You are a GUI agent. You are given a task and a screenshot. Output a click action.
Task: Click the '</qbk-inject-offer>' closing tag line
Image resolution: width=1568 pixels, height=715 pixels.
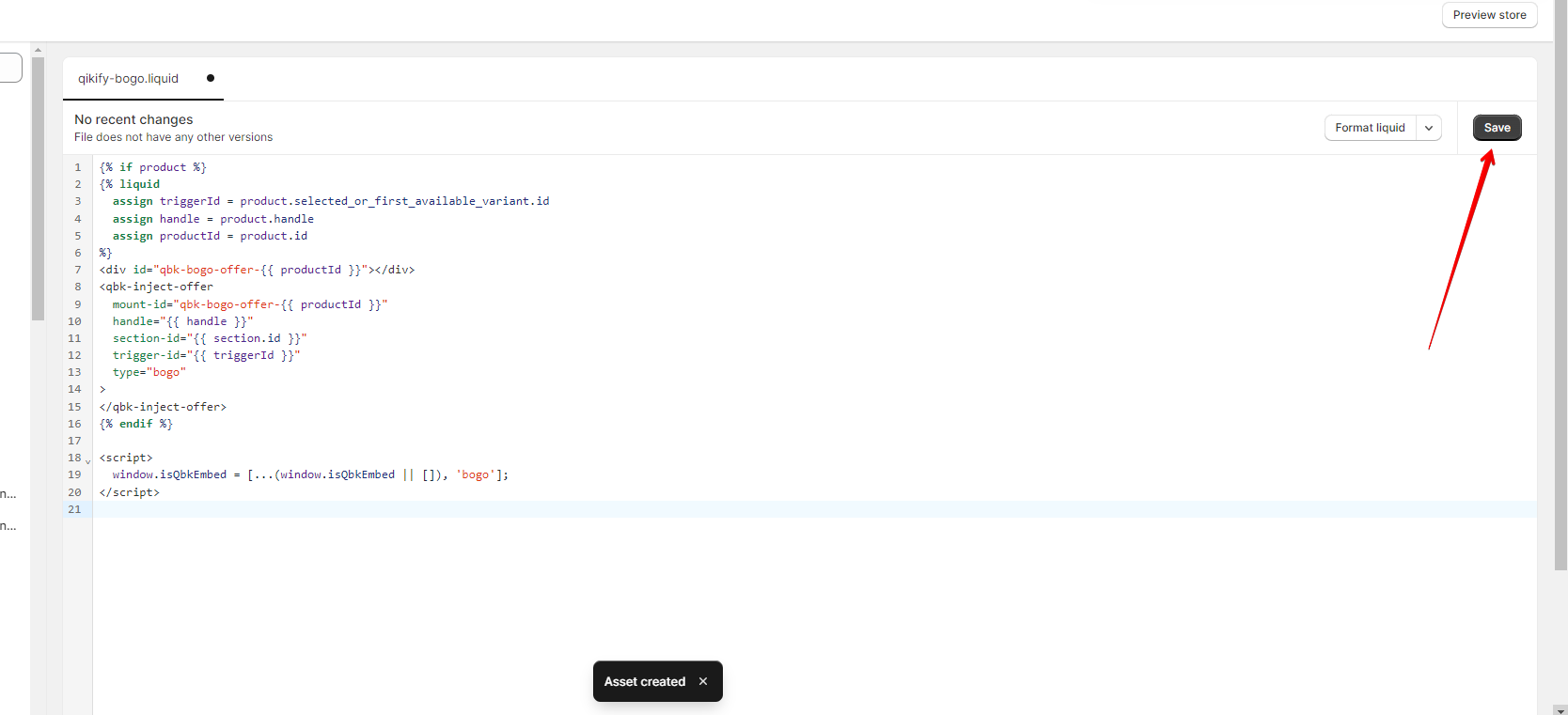click(x=163, y=407)
